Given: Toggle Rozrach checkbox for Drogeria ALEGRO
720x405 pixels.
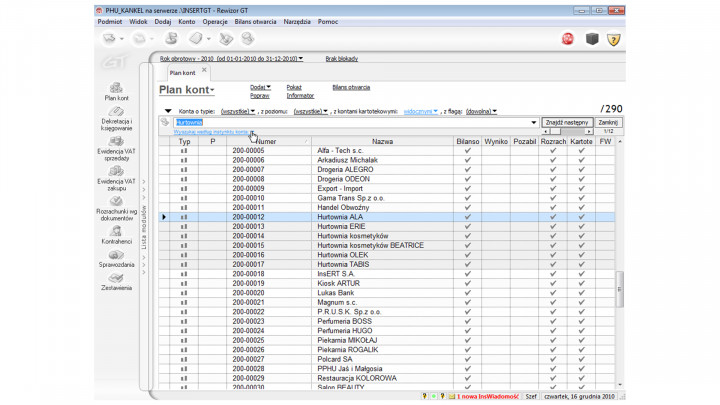Looking at the screenshot, I should click(x=553, y=169).
